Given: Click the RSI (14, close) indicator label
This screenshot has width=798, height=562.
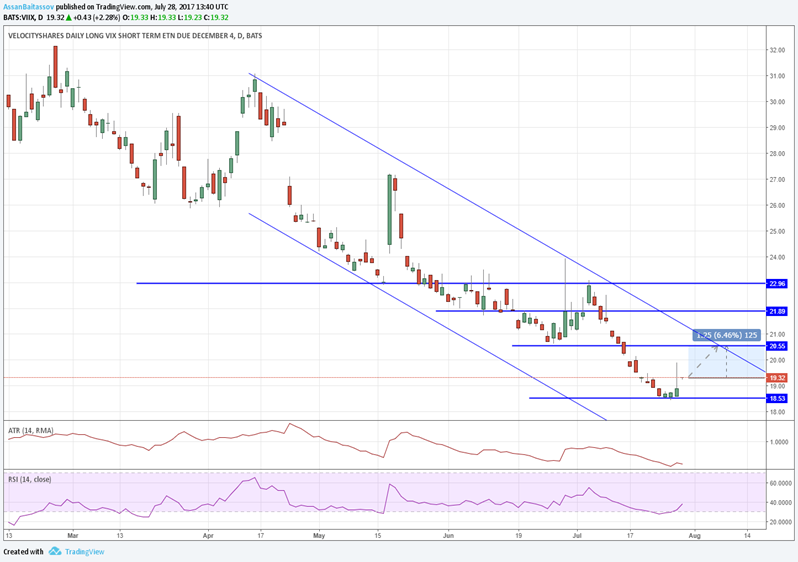Looking at the screenshot, I should pyautogui.click(x=30, y=479).
